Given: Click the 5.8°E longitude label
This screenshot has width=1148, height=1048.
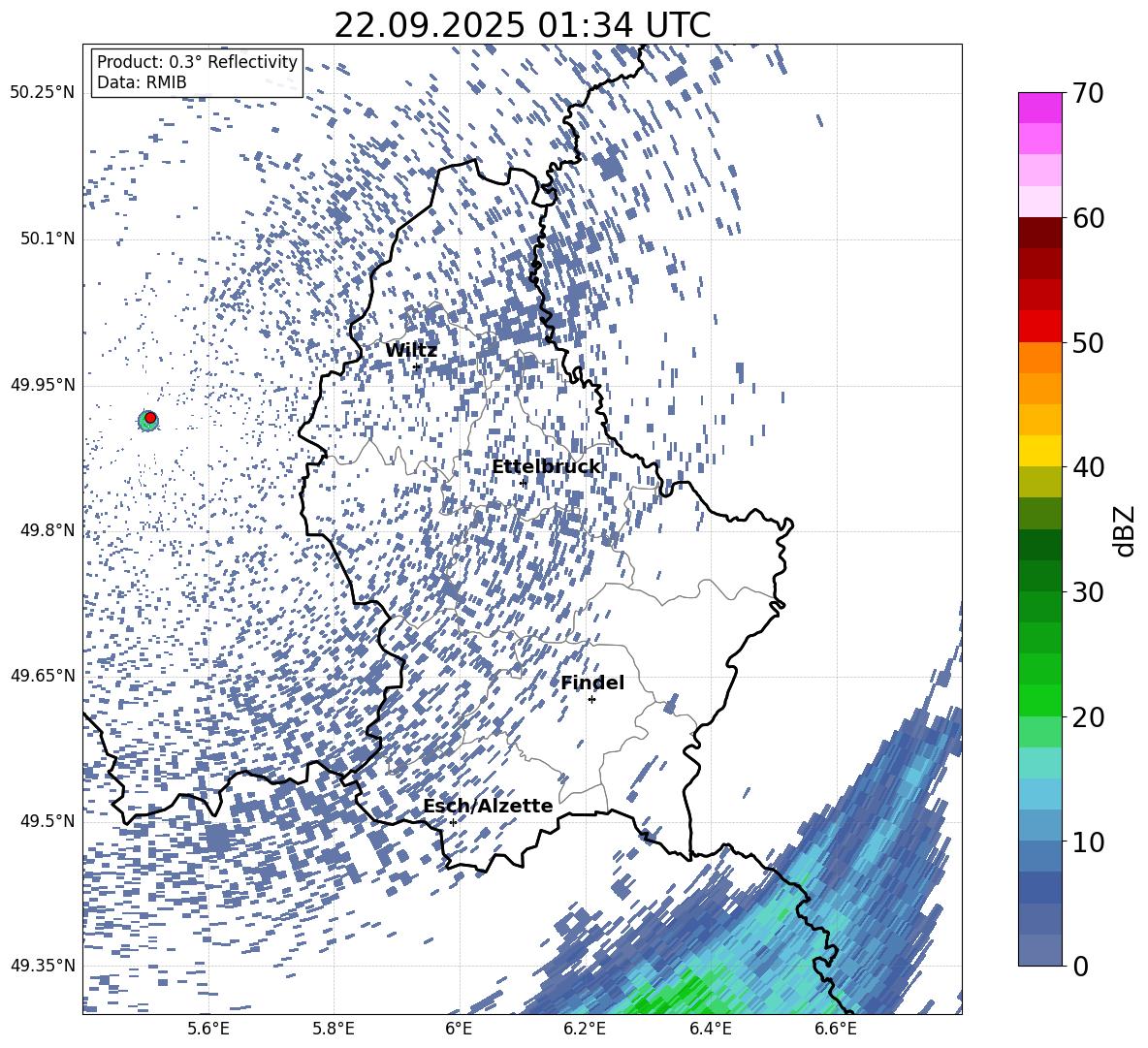Looking at the screenshot, I should pos(334,1029).
